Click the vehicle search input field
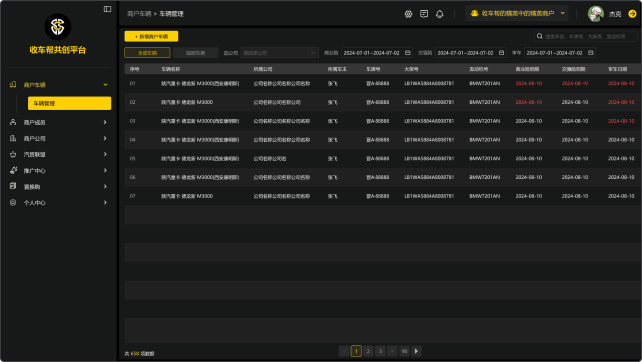 point(585,36)
